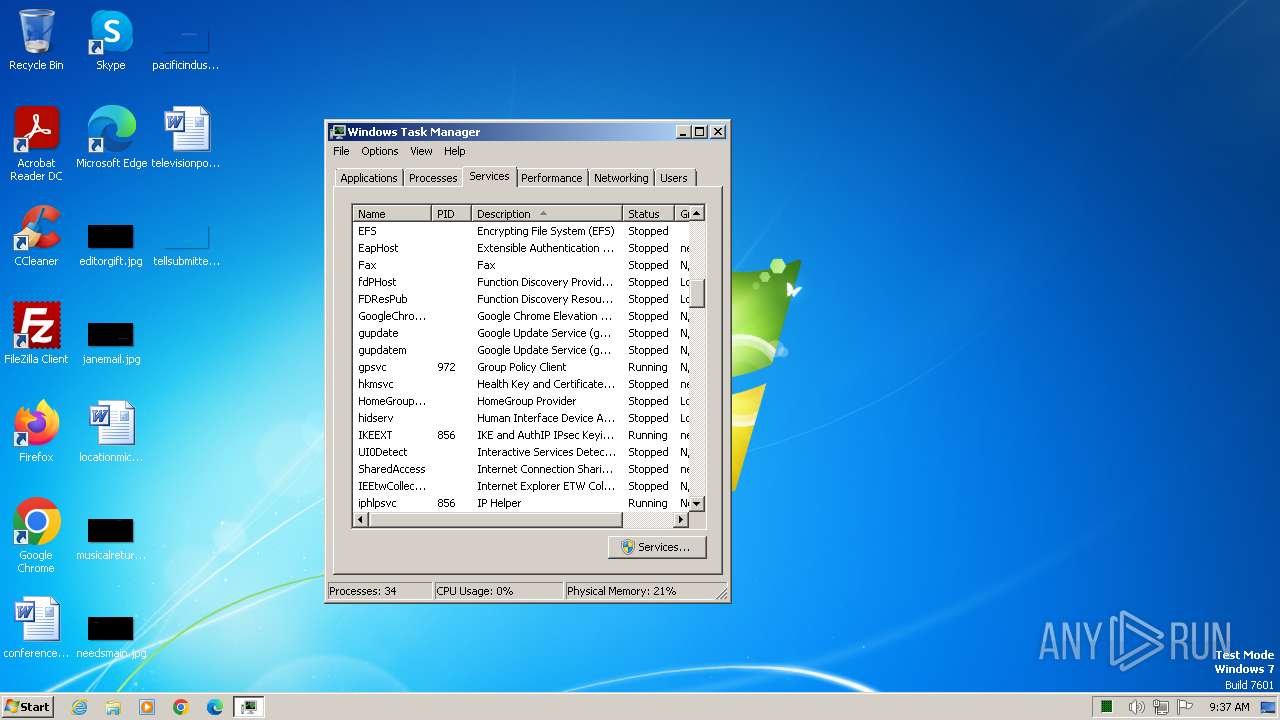Click the vertical scrollbar down arrow
This screenshot has width=1280, height=720.
tap(697, 503)
